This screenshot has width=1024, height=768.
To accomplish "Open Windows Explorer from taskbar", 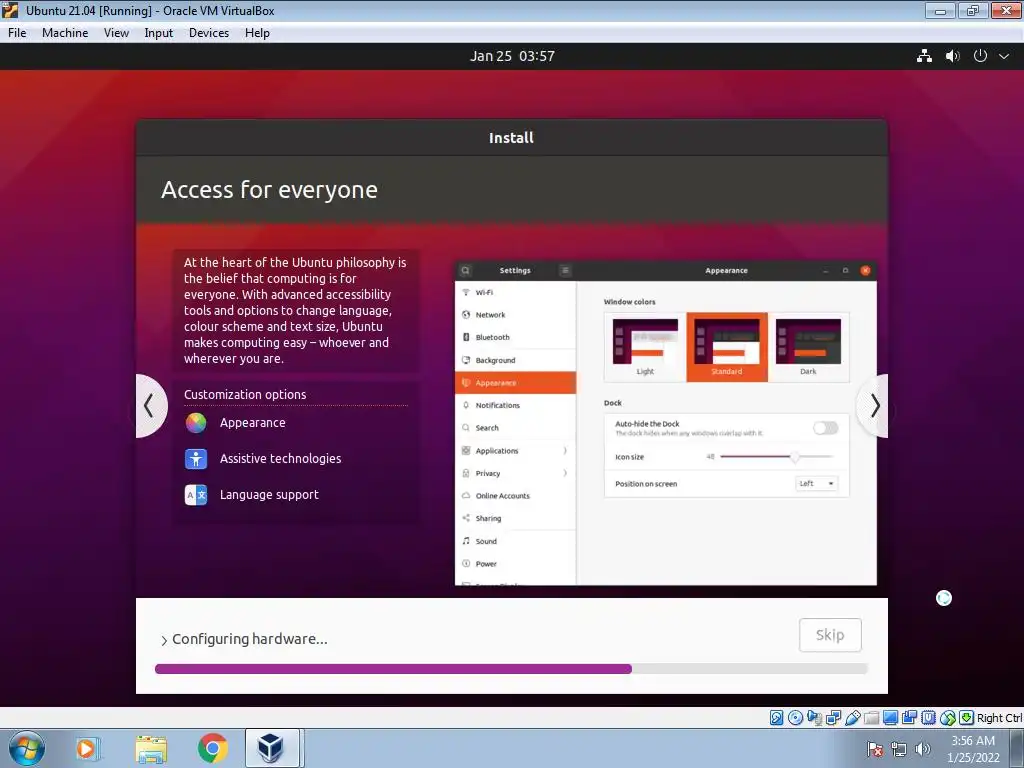I will (151, 748).
